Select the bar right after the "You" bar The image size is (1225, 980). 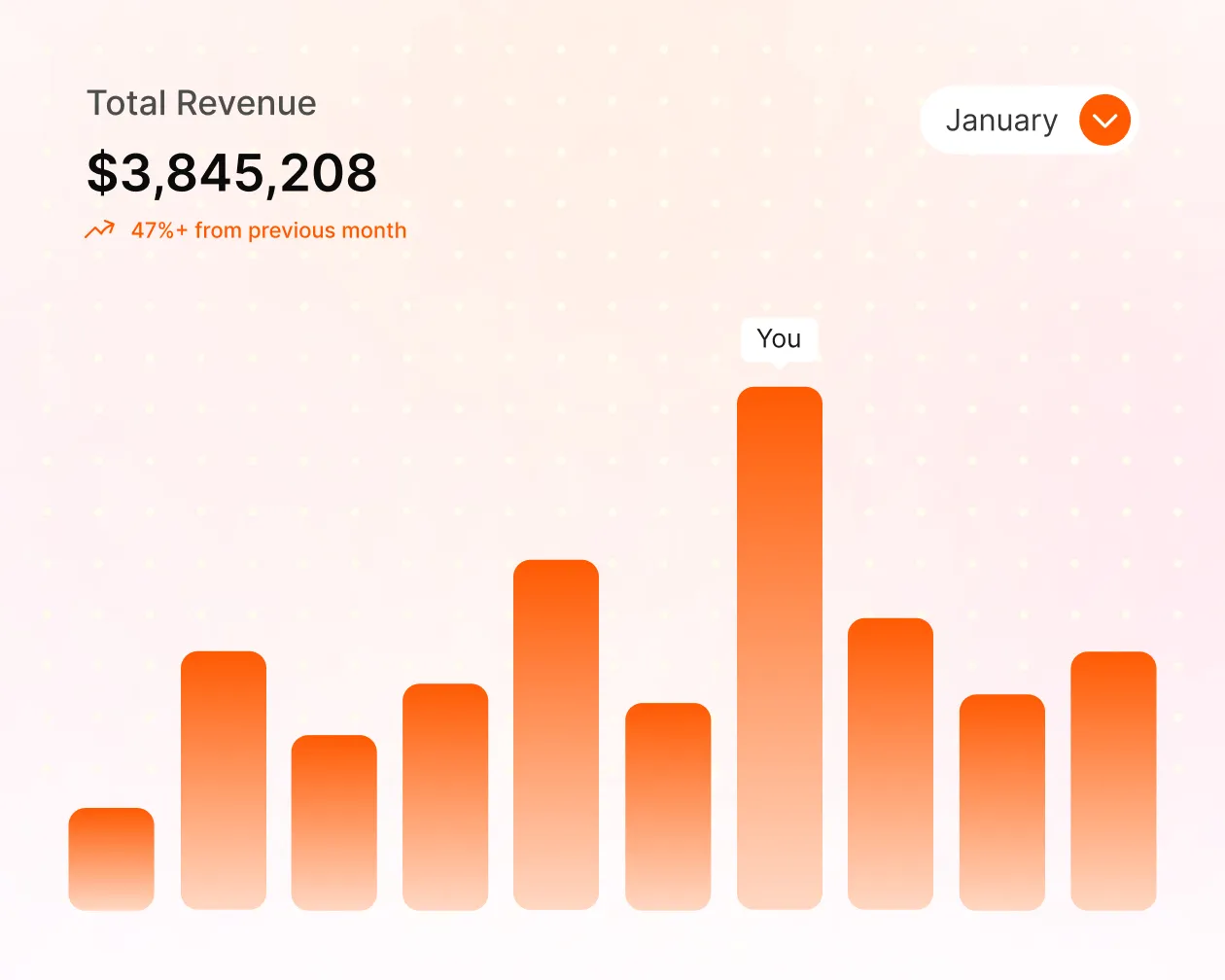click(890, 763)
